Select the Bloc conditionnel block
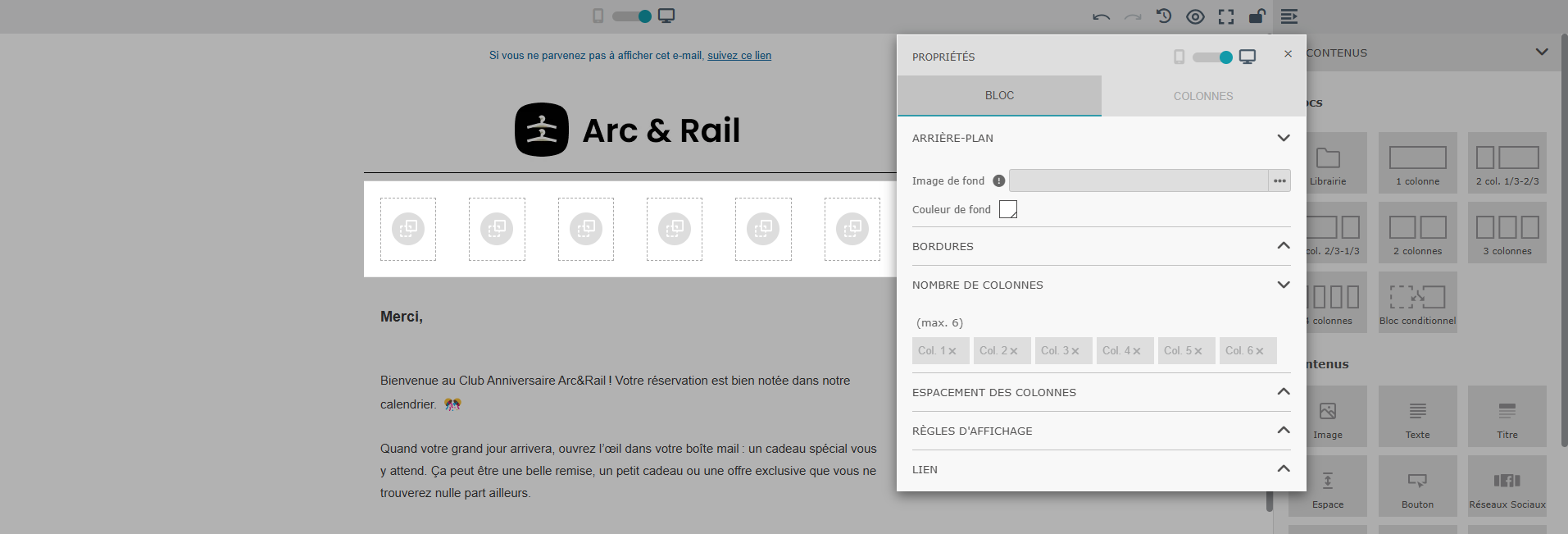 (1418, 303)
